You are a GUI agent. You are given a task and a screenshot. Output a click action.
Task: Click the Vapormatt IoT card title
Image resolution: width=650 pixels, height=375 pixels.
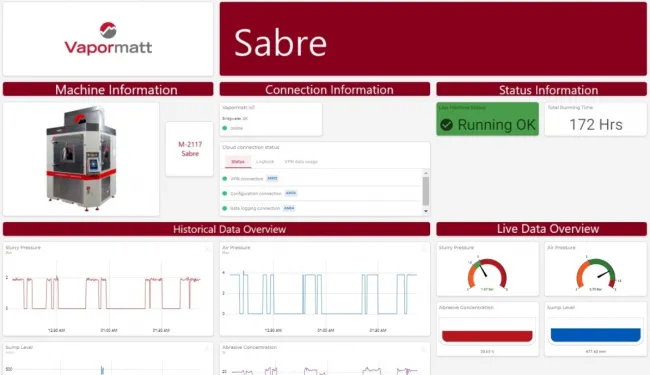(x=238, y=107)
